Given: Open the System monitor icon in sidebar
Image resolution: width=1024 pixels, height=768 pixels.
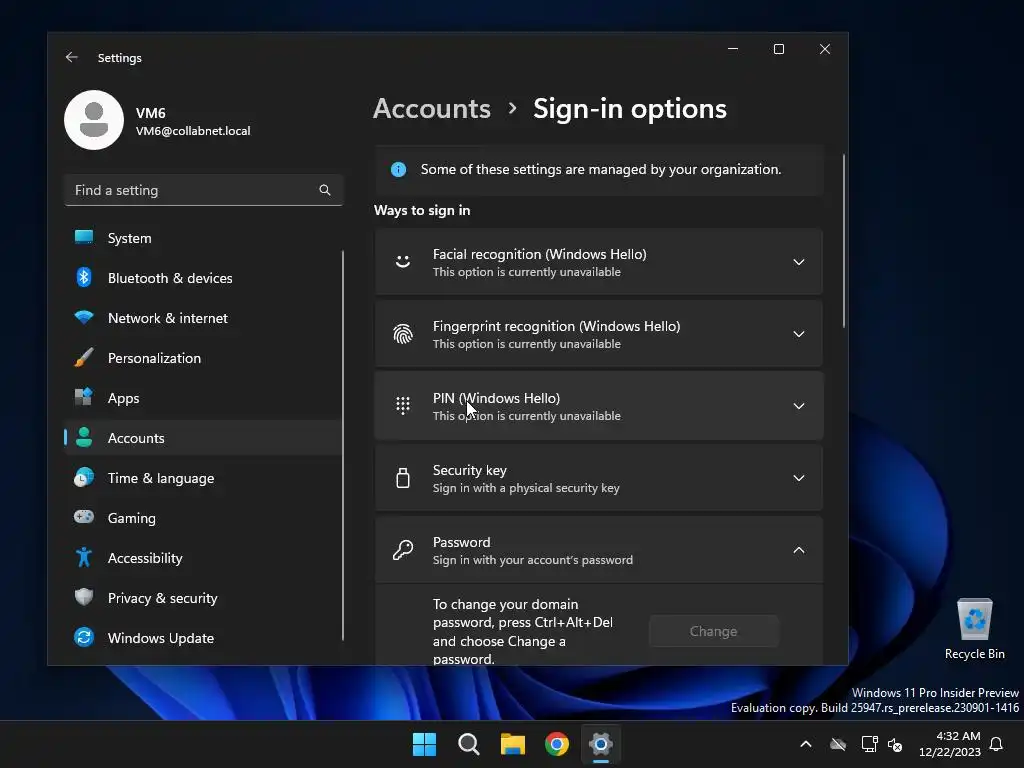Looking at the screenshot, I should click(x=84, y=238).
